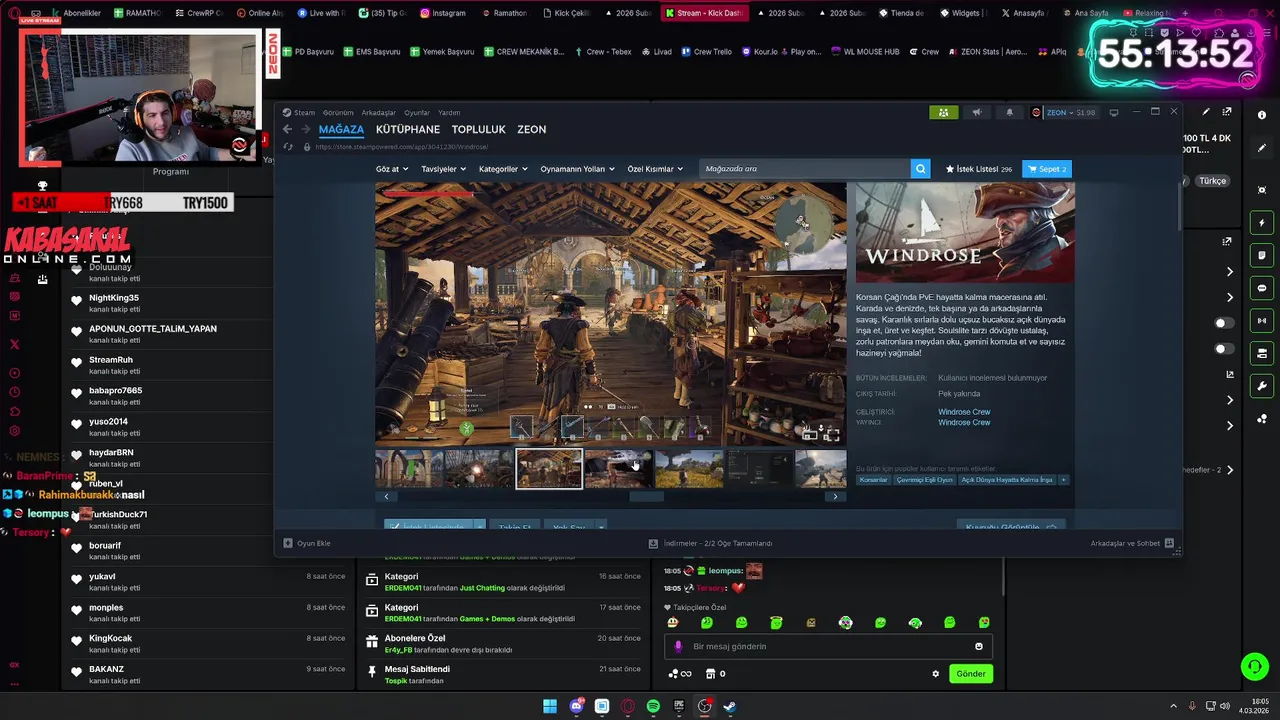1280x720 pixels.
Task: Click the purple microphone icon in chat input
Action: [678, 646]
